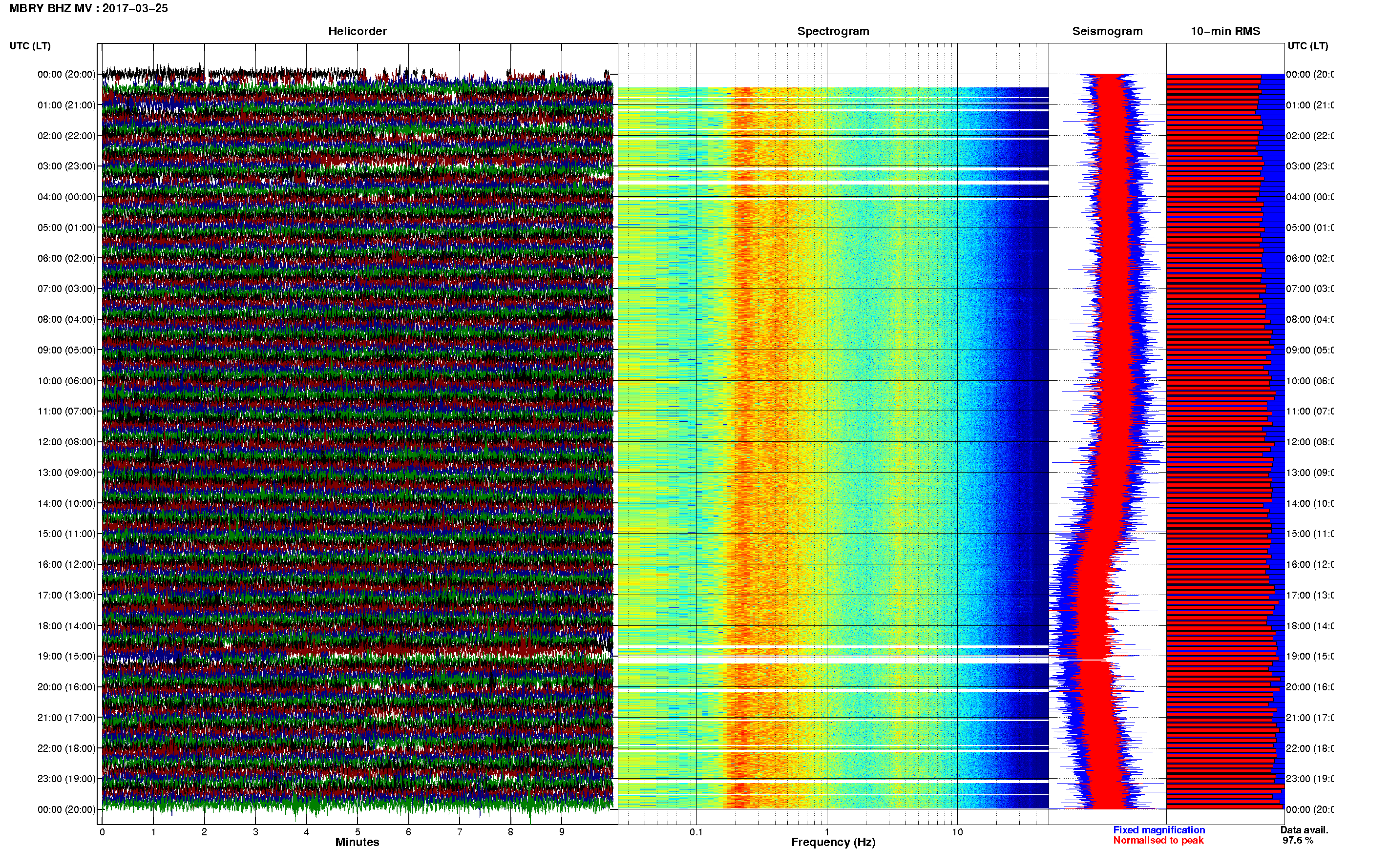Click the '10' frequency tick label

pyautogui.click(x=957, y=832)
